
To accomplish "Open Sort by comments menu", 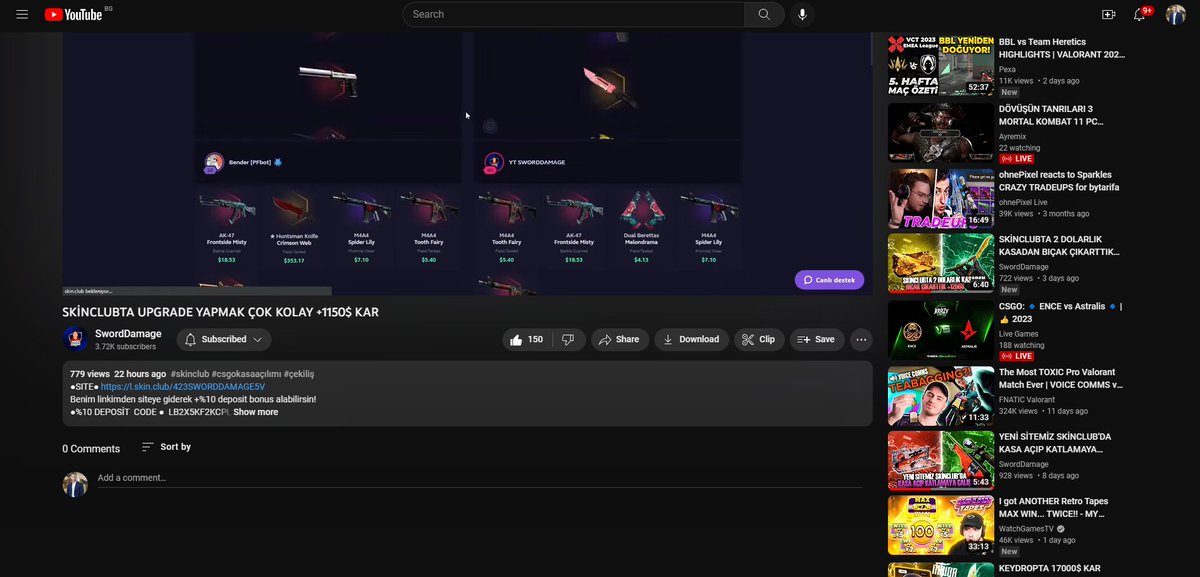I will [166, 447].
